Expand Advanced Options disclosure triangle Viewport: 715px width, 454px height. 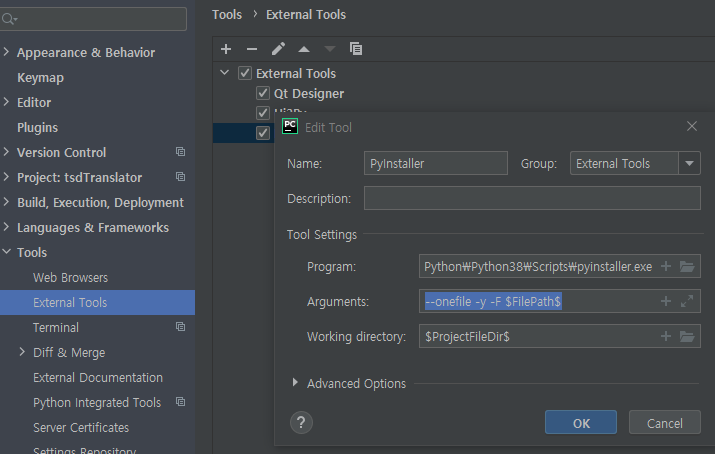click(295, 382)
